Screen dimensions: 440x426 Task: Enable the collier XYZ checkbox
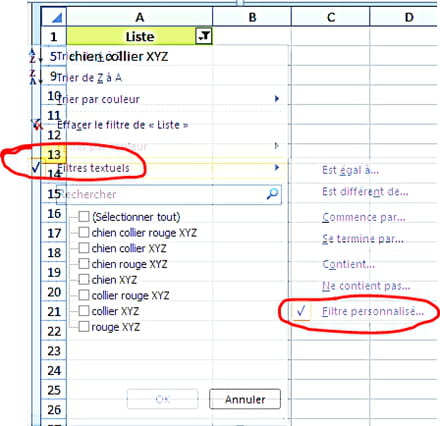pyautogui.click(x=84, y=311)
